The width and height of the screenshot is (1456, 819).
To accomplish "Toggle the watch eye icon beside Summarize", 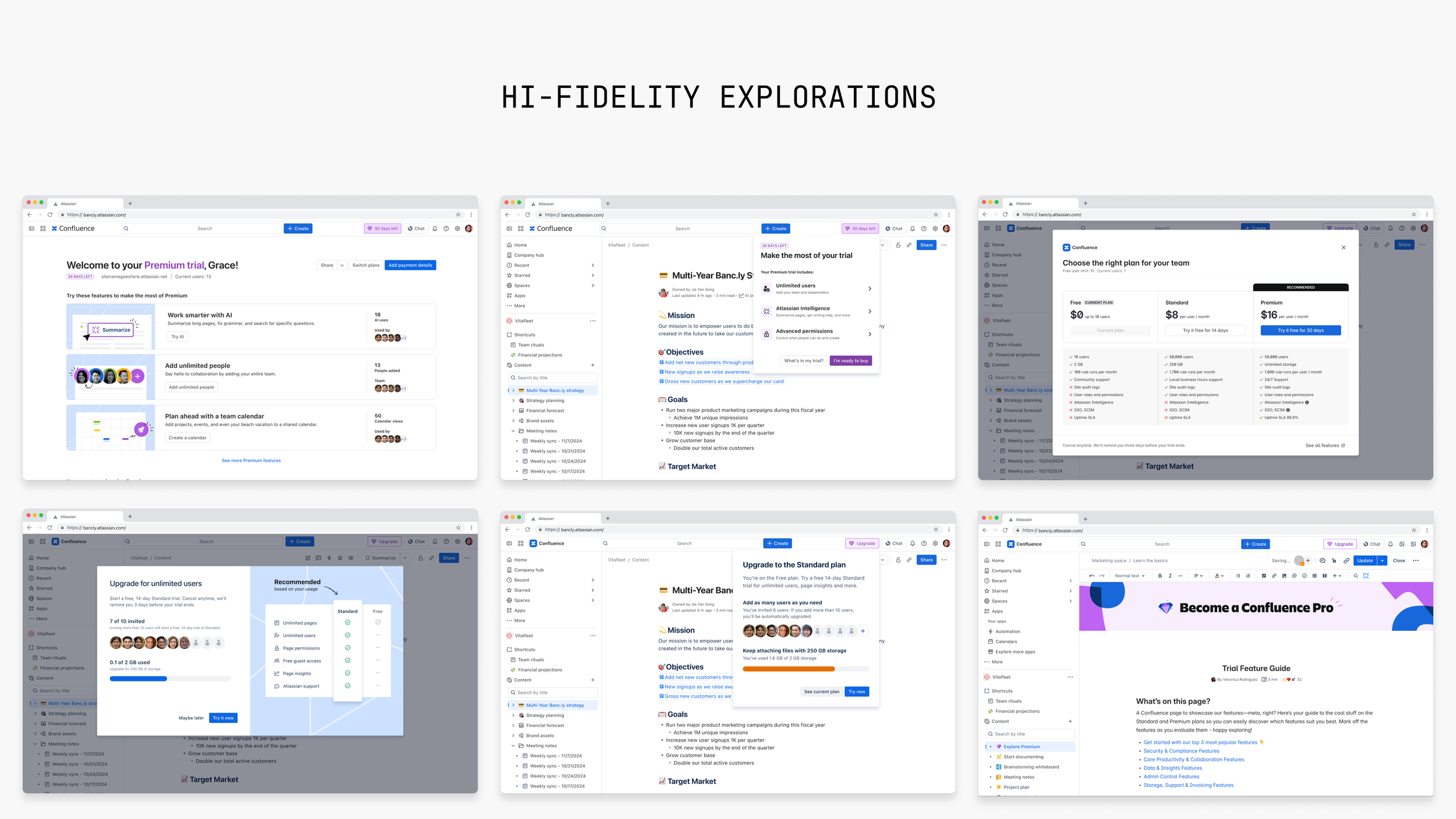I will (x=351, y=558).
